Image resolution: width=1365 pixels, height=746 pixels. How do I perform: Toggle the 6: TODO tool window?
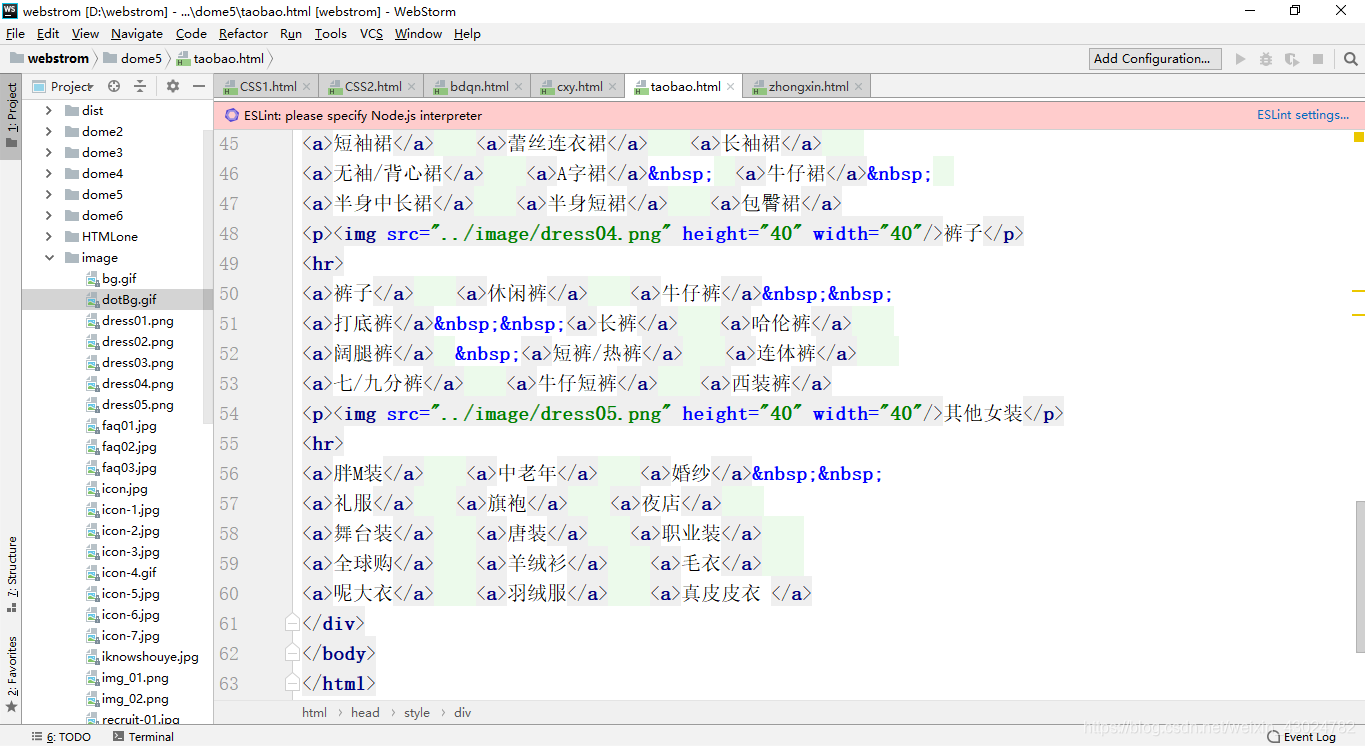point(61,737)
